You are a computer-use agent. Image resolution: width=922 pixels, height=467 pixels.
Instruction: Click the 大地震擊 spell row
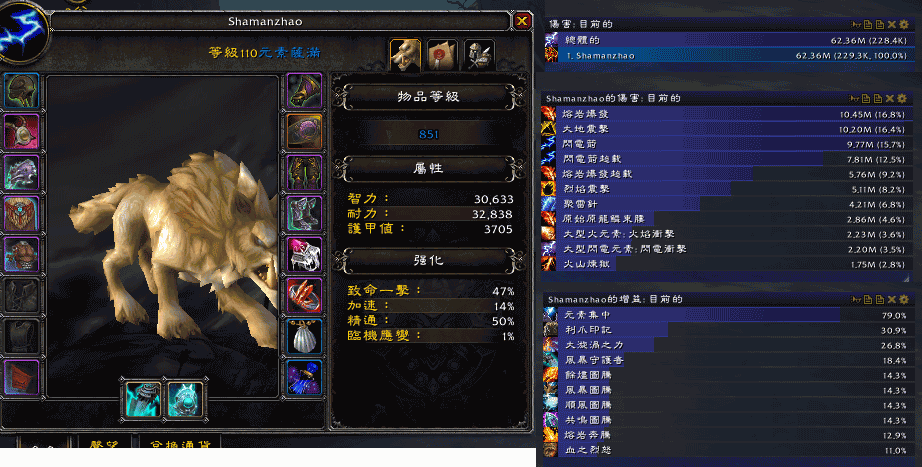[726, 129]
